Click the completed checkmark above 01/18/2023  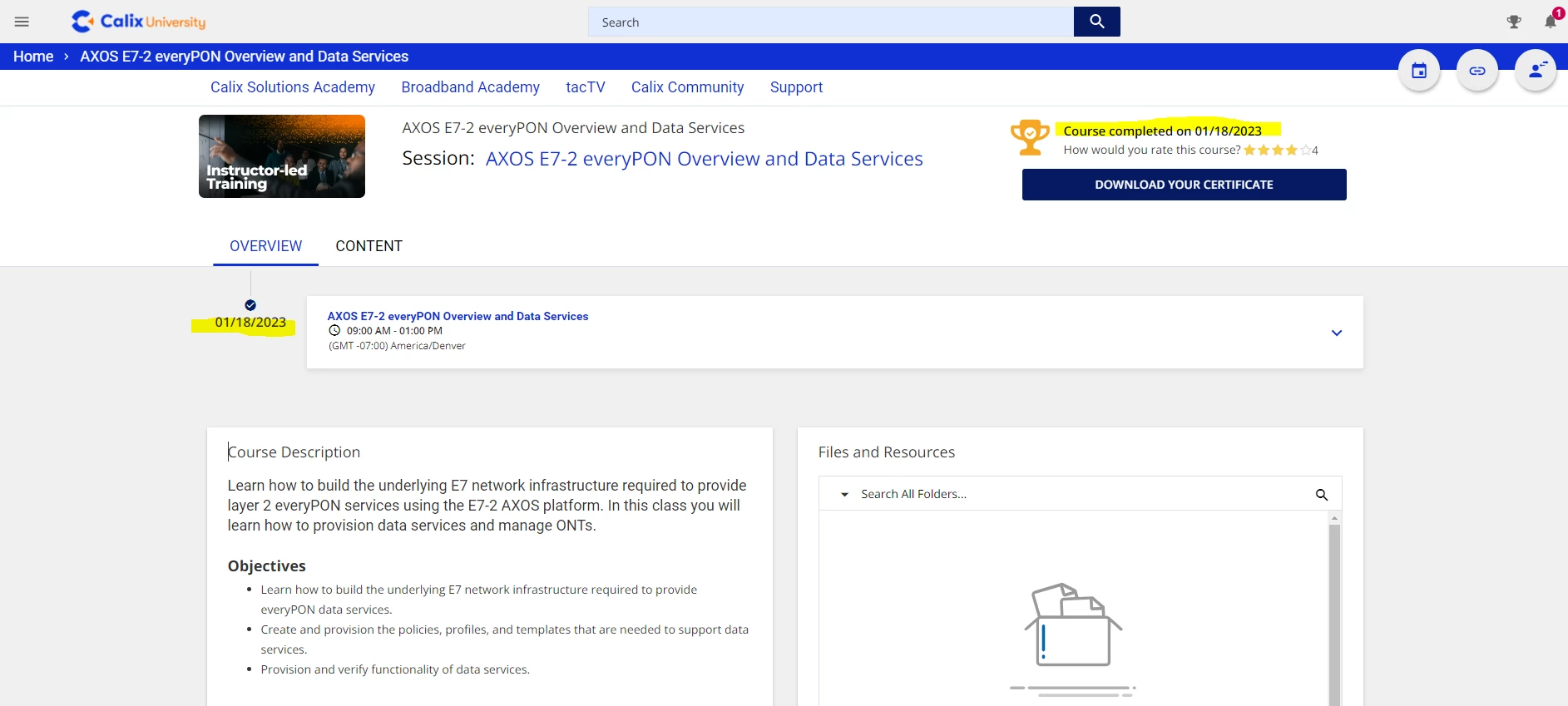[x=250, y=305]
